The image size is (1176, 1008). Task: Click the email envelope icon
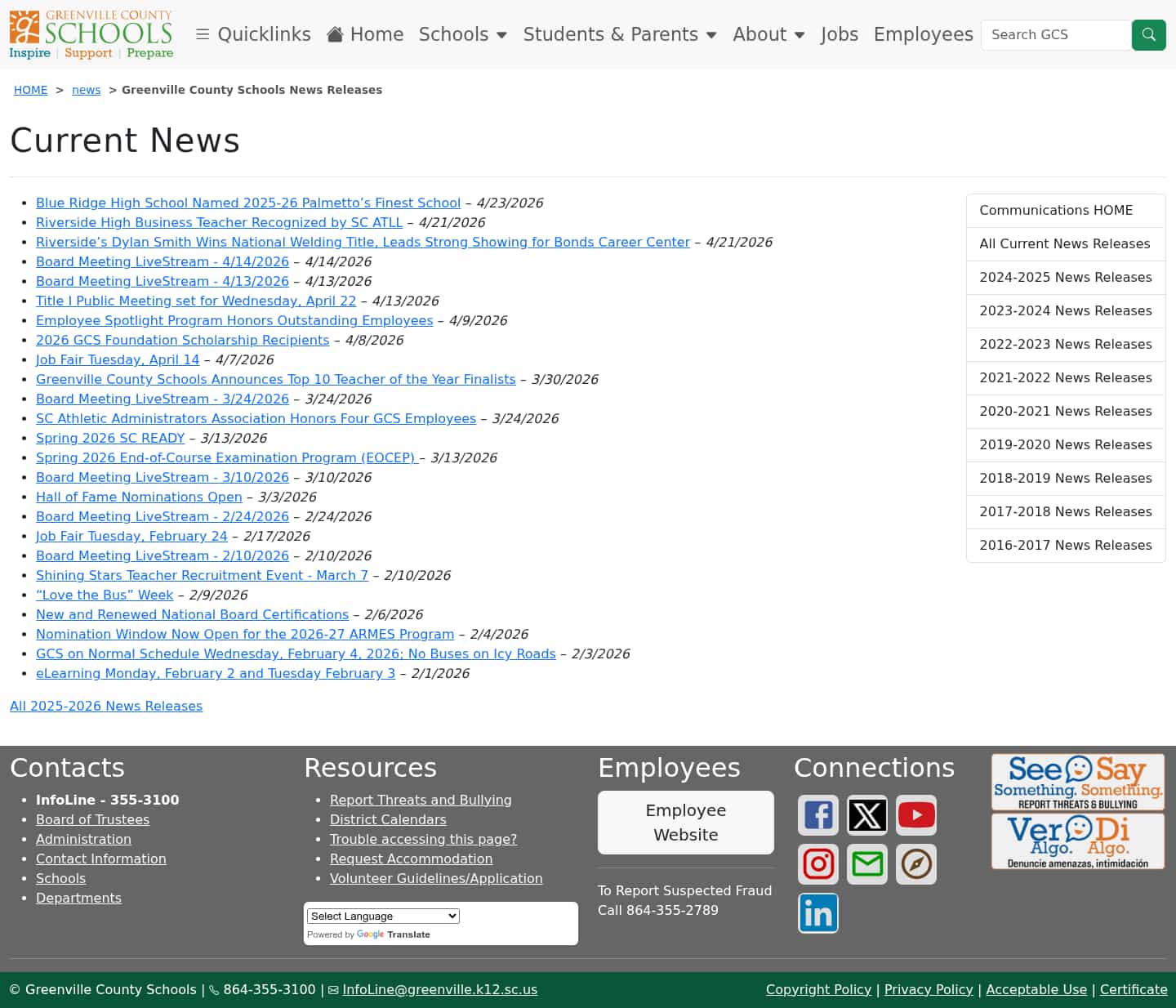click(x=866, y=863)
